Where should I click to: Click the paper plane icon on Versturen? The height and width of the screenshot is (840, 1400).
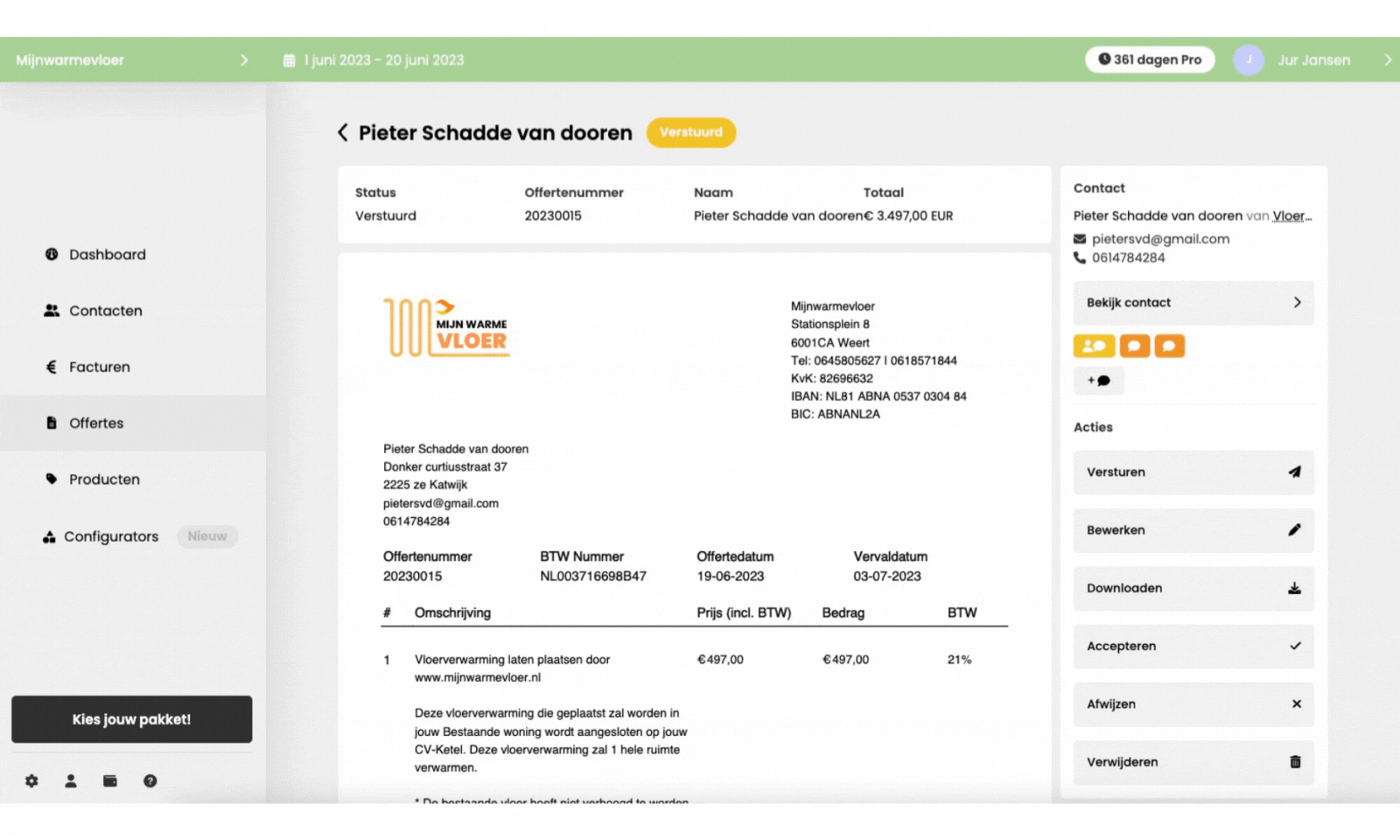click(x=1294, y=472)
